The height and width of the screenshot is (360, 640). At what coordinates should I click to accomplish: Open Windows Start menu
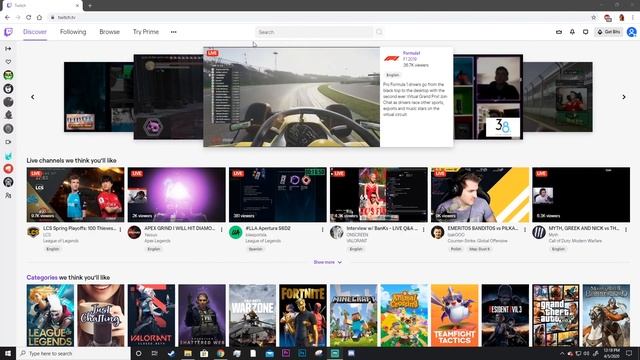[8, 353]
